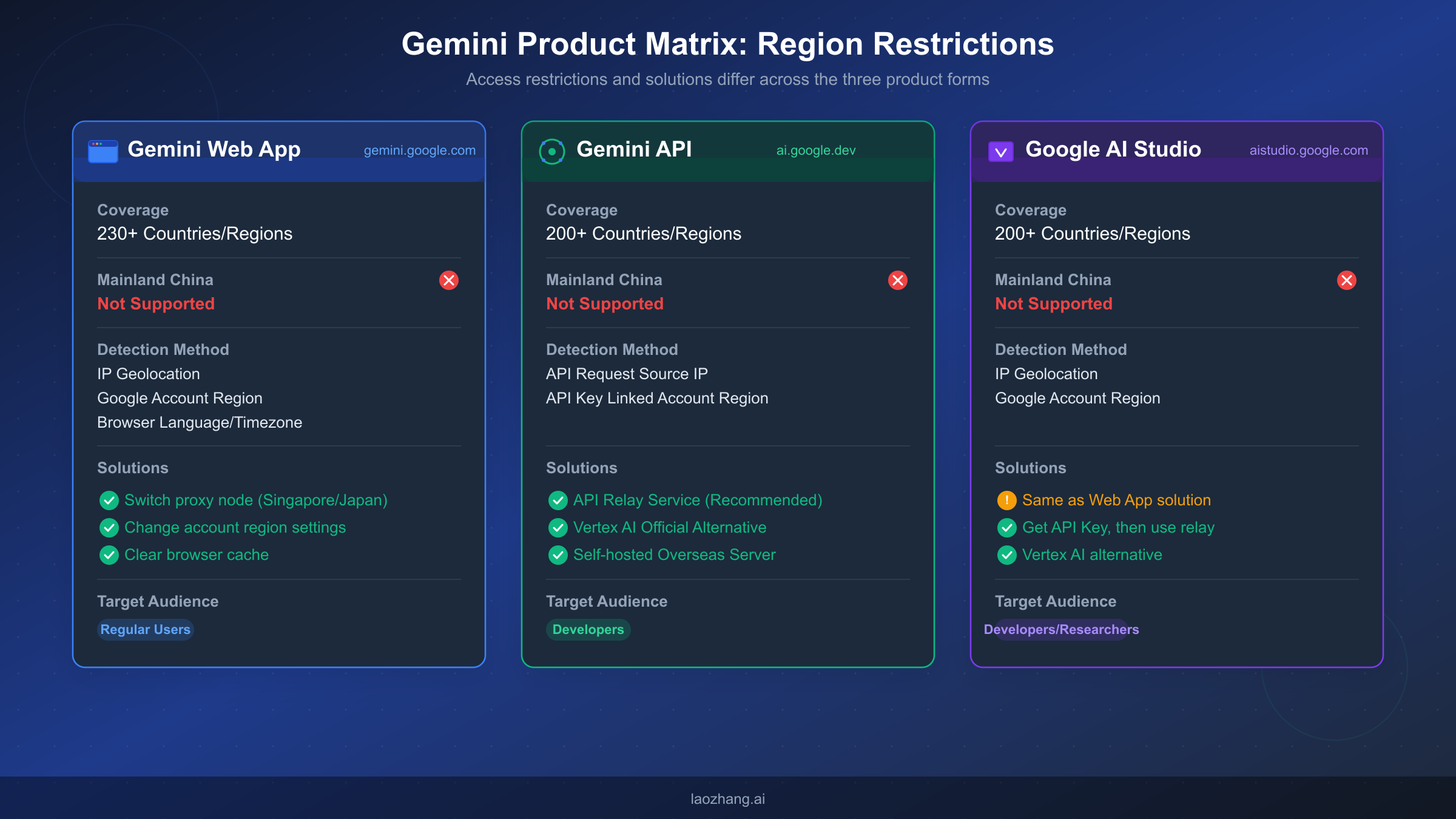The height and width of the screenshot is (819, 1456).
Task: Visit the laozhang.ai link at bottom
Action: tap(728, 798)
